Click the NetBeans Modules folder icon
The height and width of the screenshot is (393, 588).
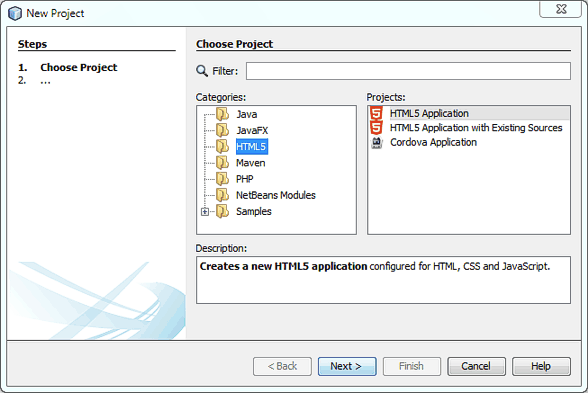point(222,195)
